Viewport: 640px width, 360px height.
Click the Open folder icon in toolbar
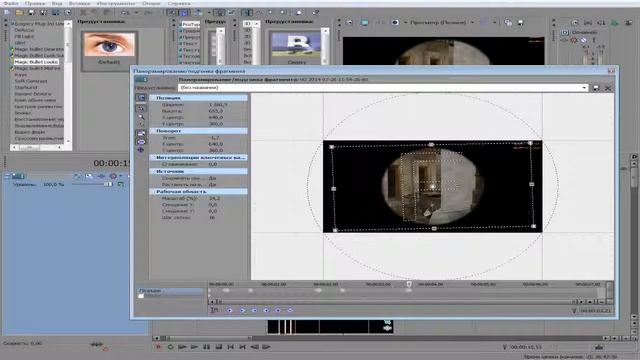coord(19,13)
